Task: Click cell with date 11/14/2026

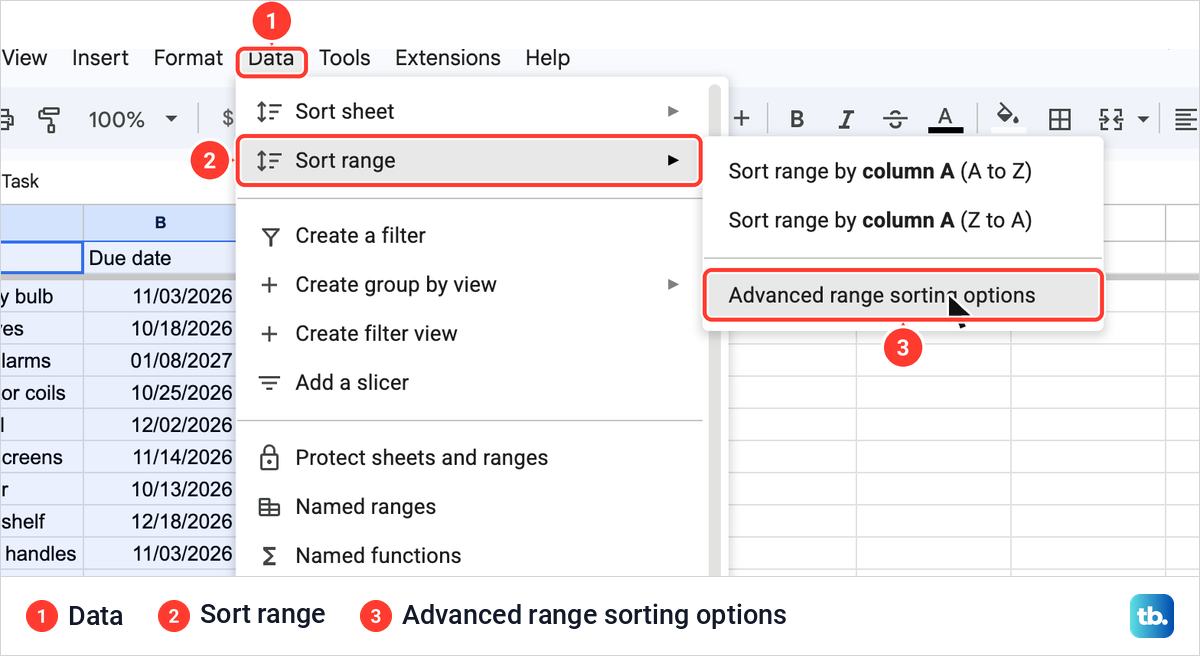Action: (x=160, y=457)
